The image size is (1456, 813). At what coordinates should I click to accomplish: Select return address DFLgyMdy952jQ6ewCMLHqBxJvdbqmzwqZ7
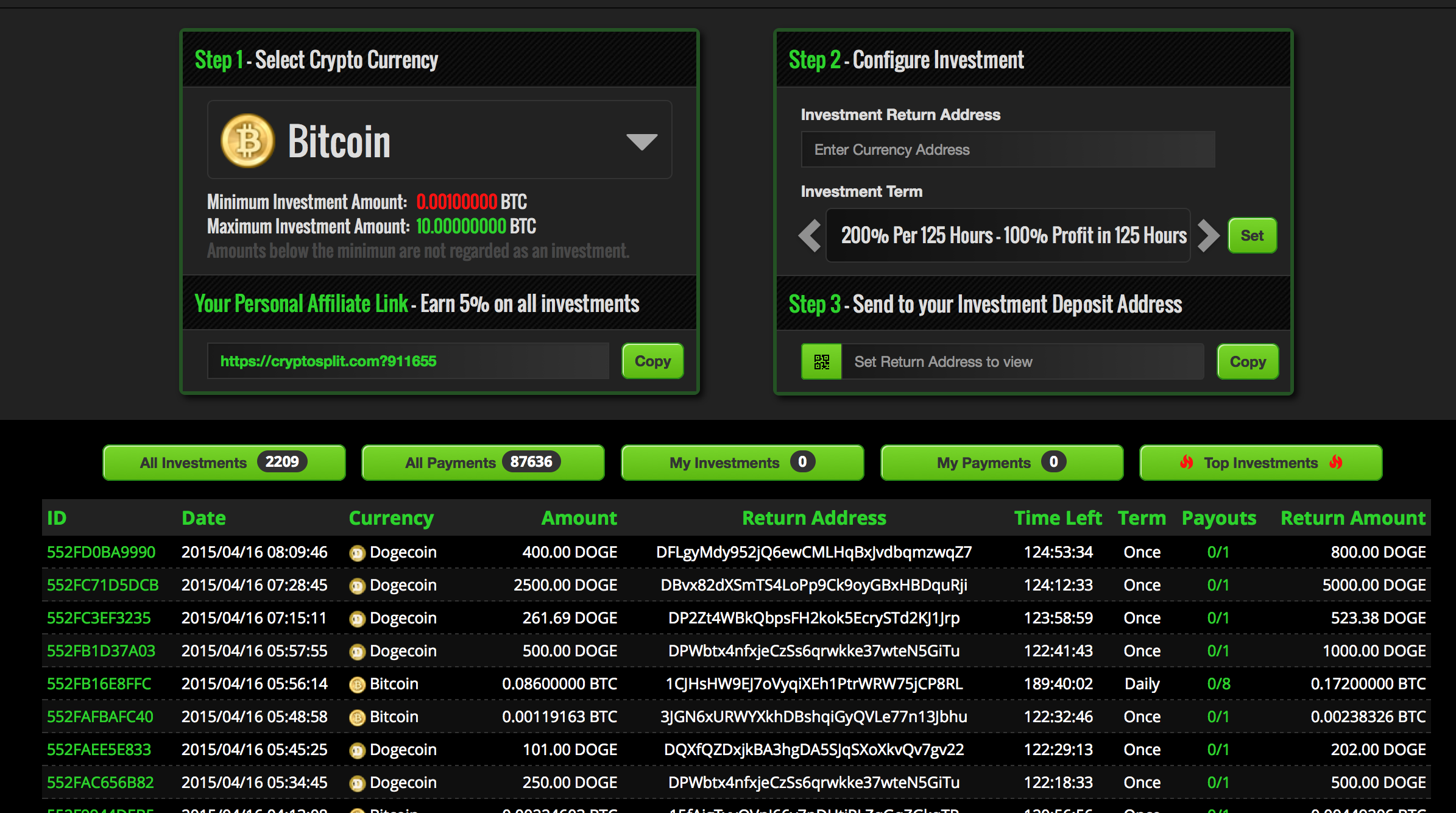pos(814,552)
